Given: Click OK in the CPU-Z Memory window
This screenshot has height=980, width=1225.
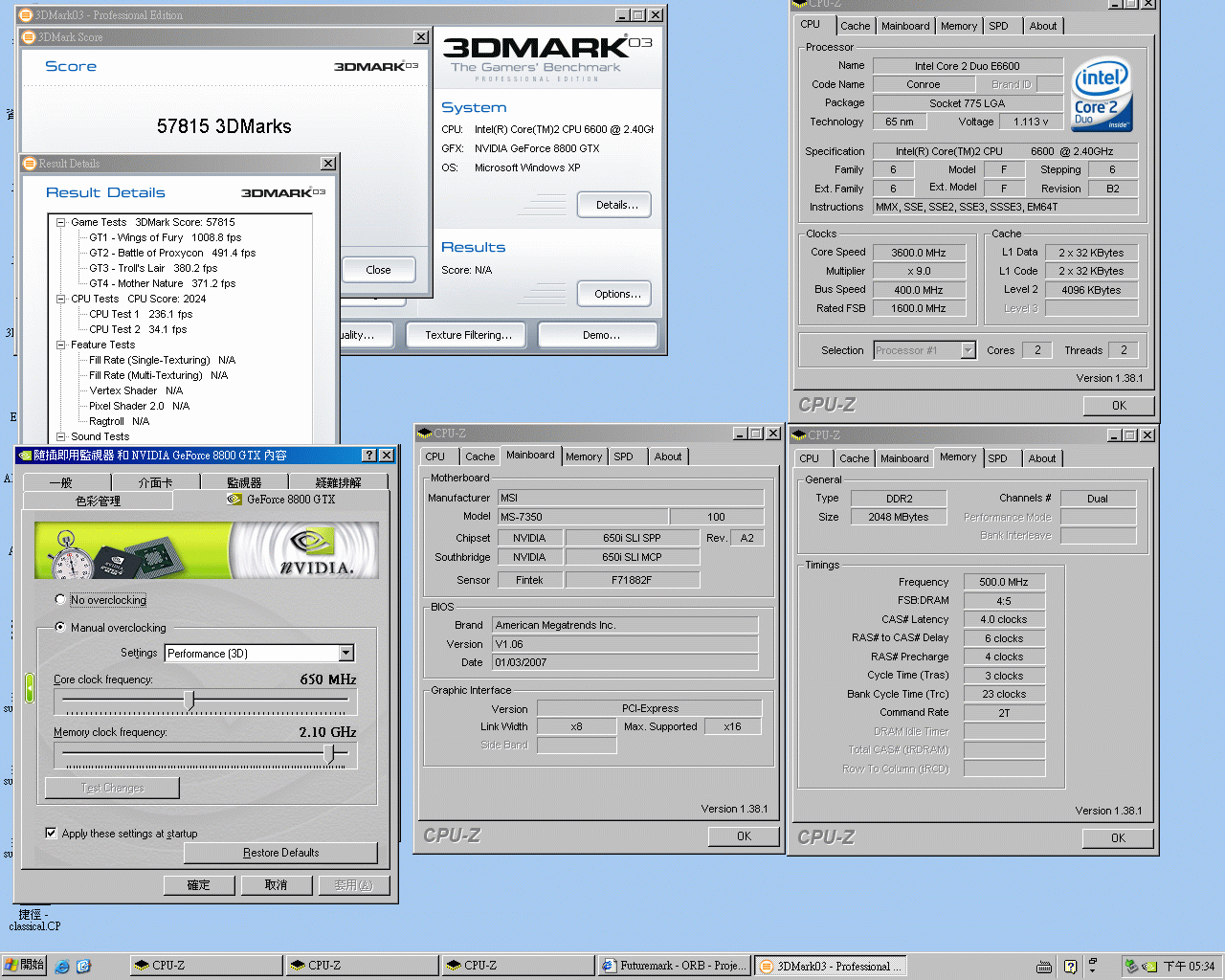Looking at the screenshot, I should [1118, 838].
